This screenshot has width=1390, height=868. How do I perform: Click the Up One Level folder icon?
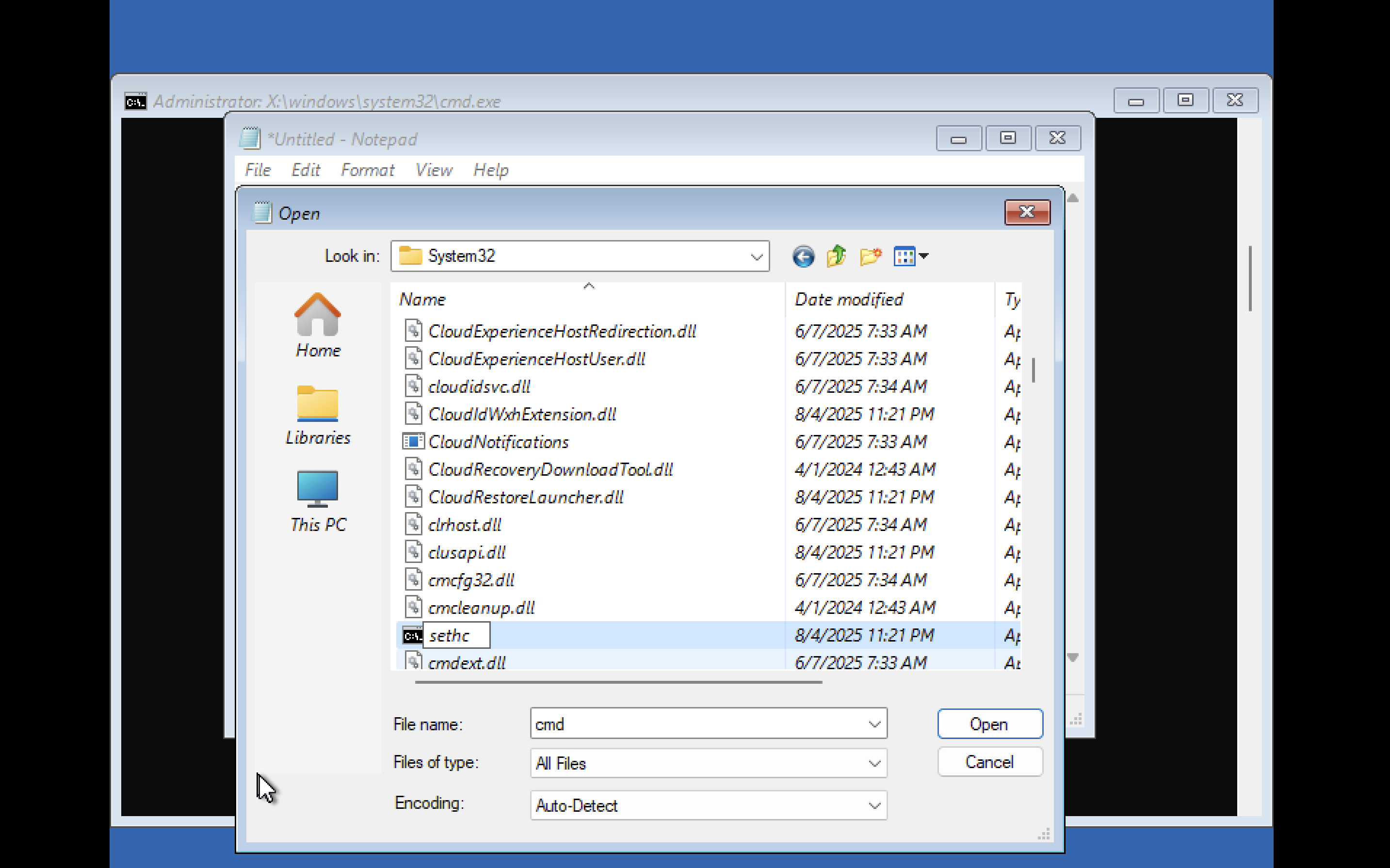coord(836,256)
